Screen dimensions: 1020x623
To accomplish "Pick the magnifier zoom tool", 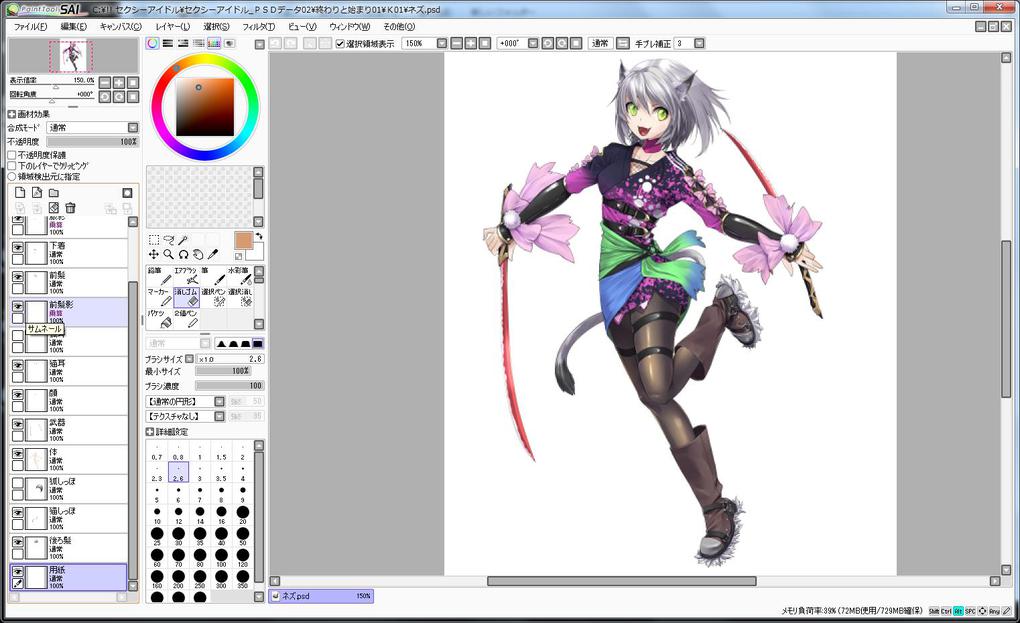I will [168, 254].
